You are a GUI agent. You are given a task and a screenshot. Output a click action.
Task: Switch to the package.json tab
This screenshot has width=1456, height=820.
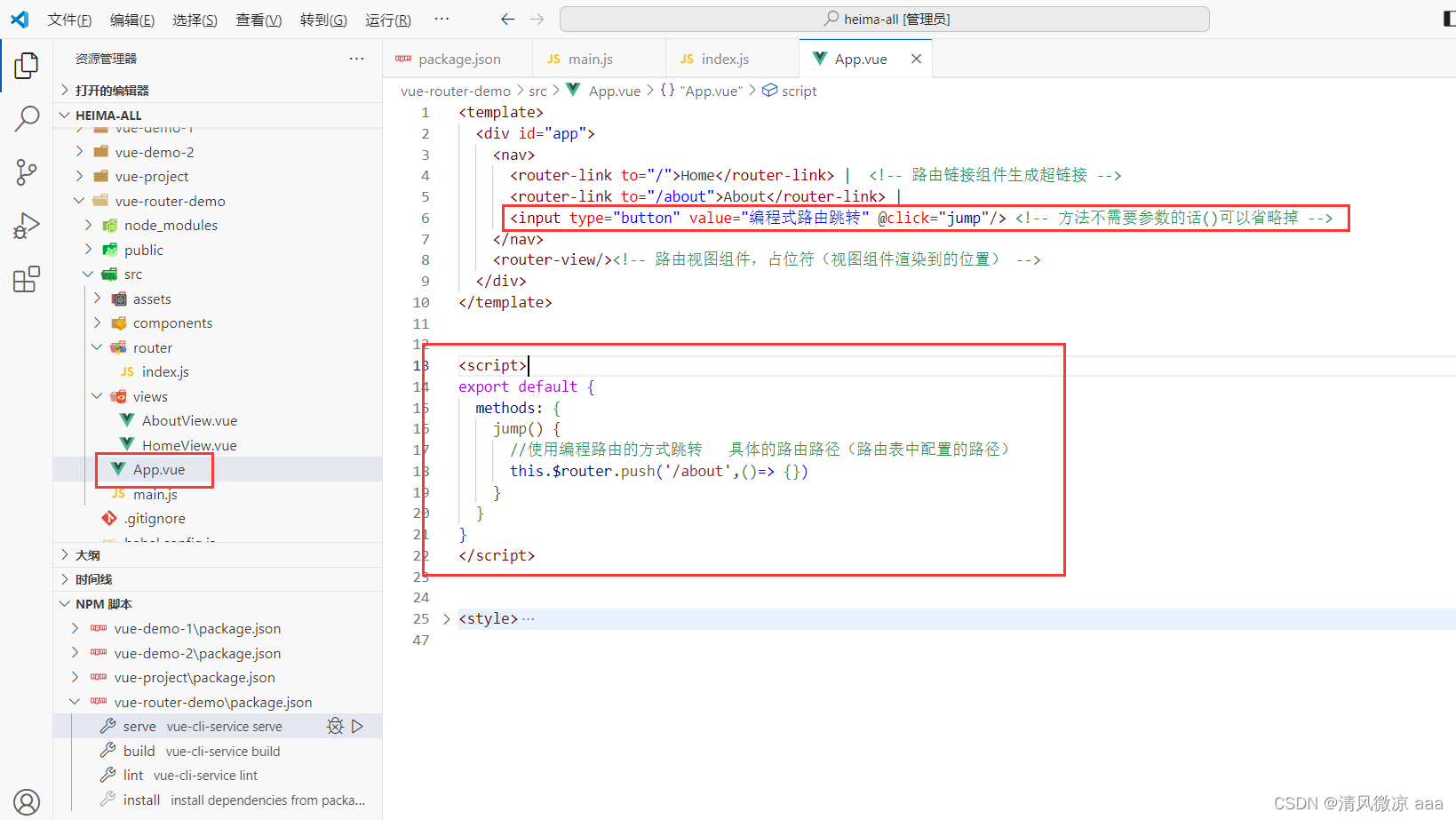pyautogui.click(x=458, y=59)
